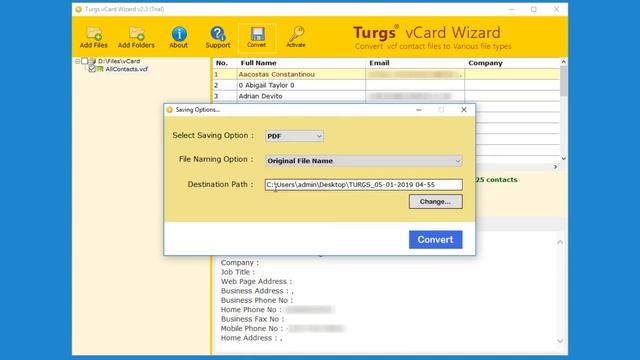
Task: Click the Change... button
Action: [436, 202]
